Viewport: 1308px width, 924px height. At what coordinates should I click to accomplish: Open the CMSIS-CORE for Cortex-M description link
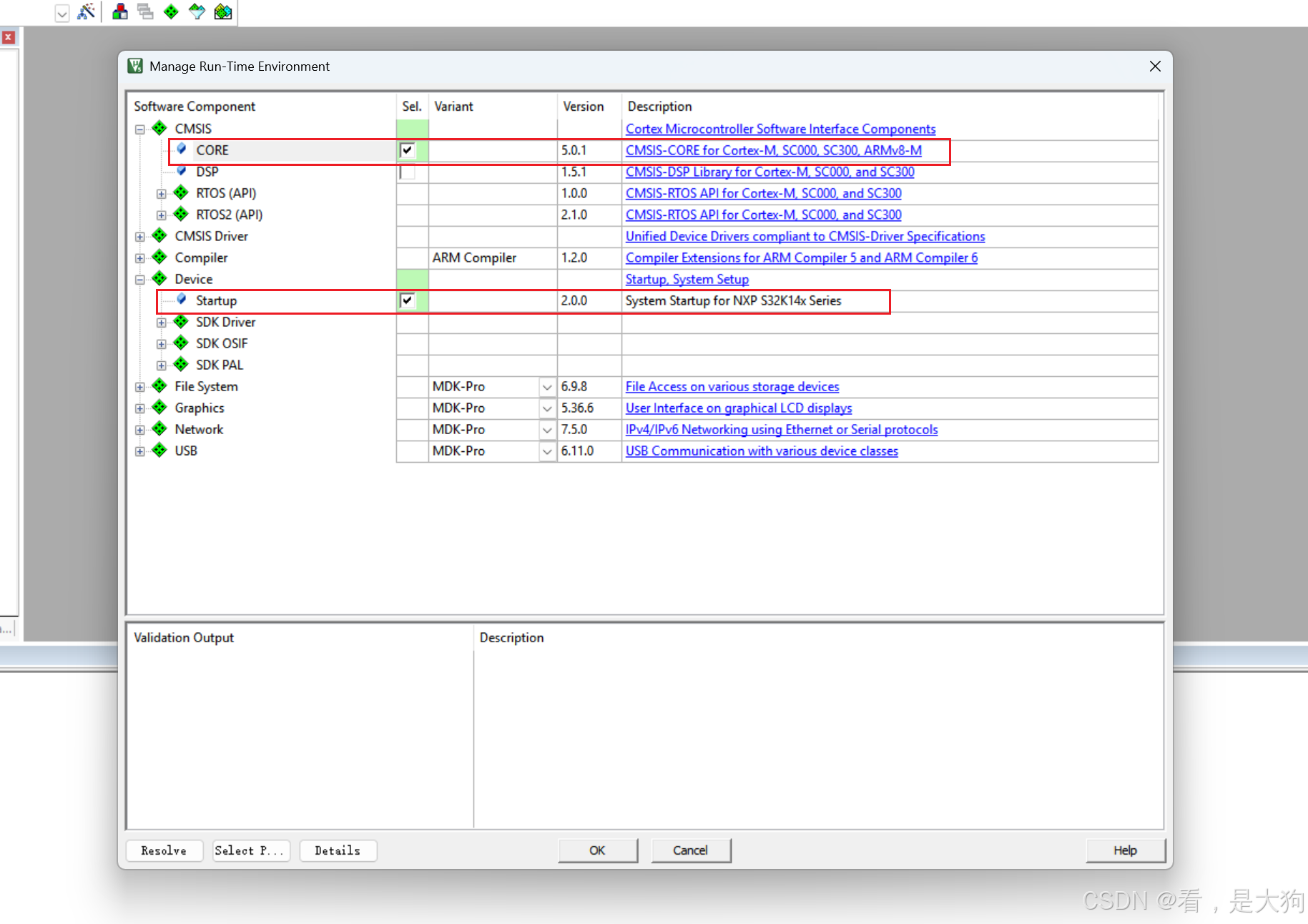pos(774,150)
